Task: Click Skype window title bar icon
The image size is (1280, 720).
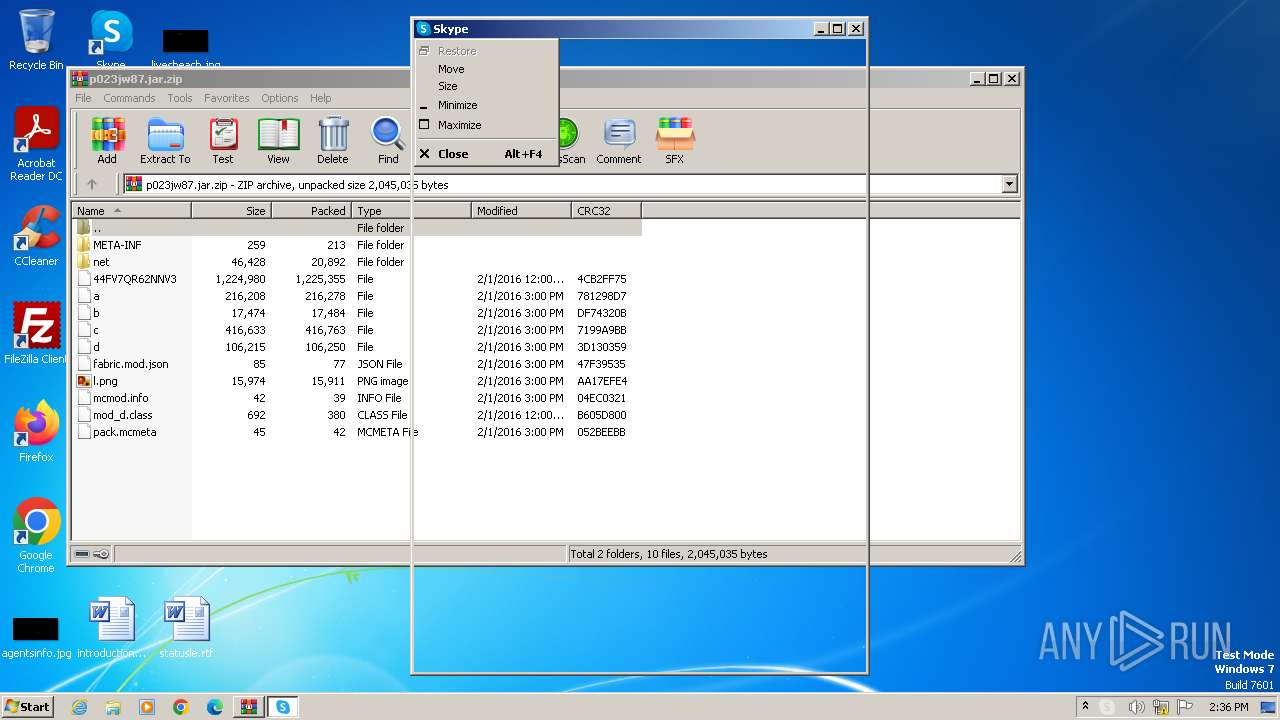Action: click(x=423, y=29)
